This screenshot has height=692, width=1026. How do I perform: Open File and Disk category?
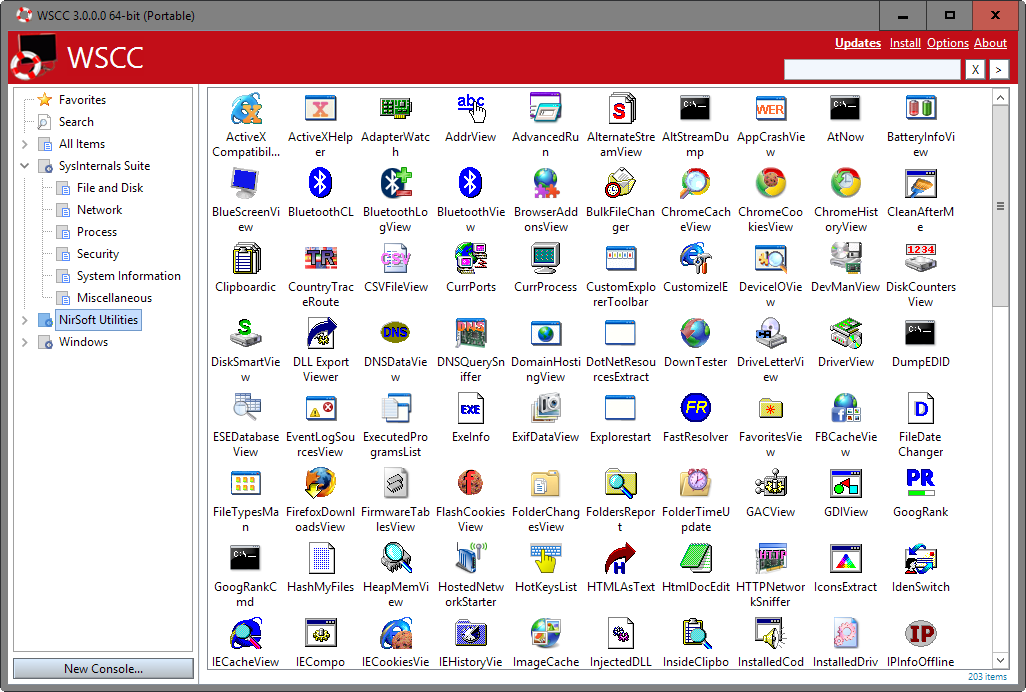click(110, 188)
